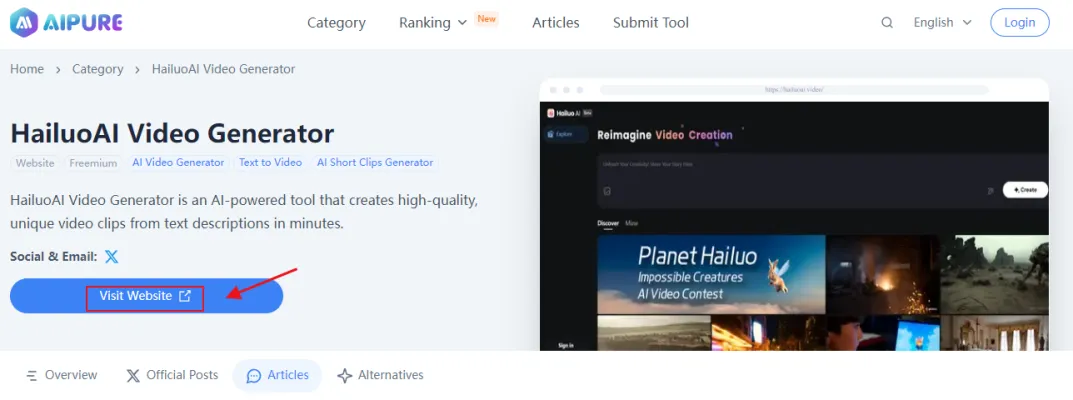Open the English language dropdown

tap(942, 22)
